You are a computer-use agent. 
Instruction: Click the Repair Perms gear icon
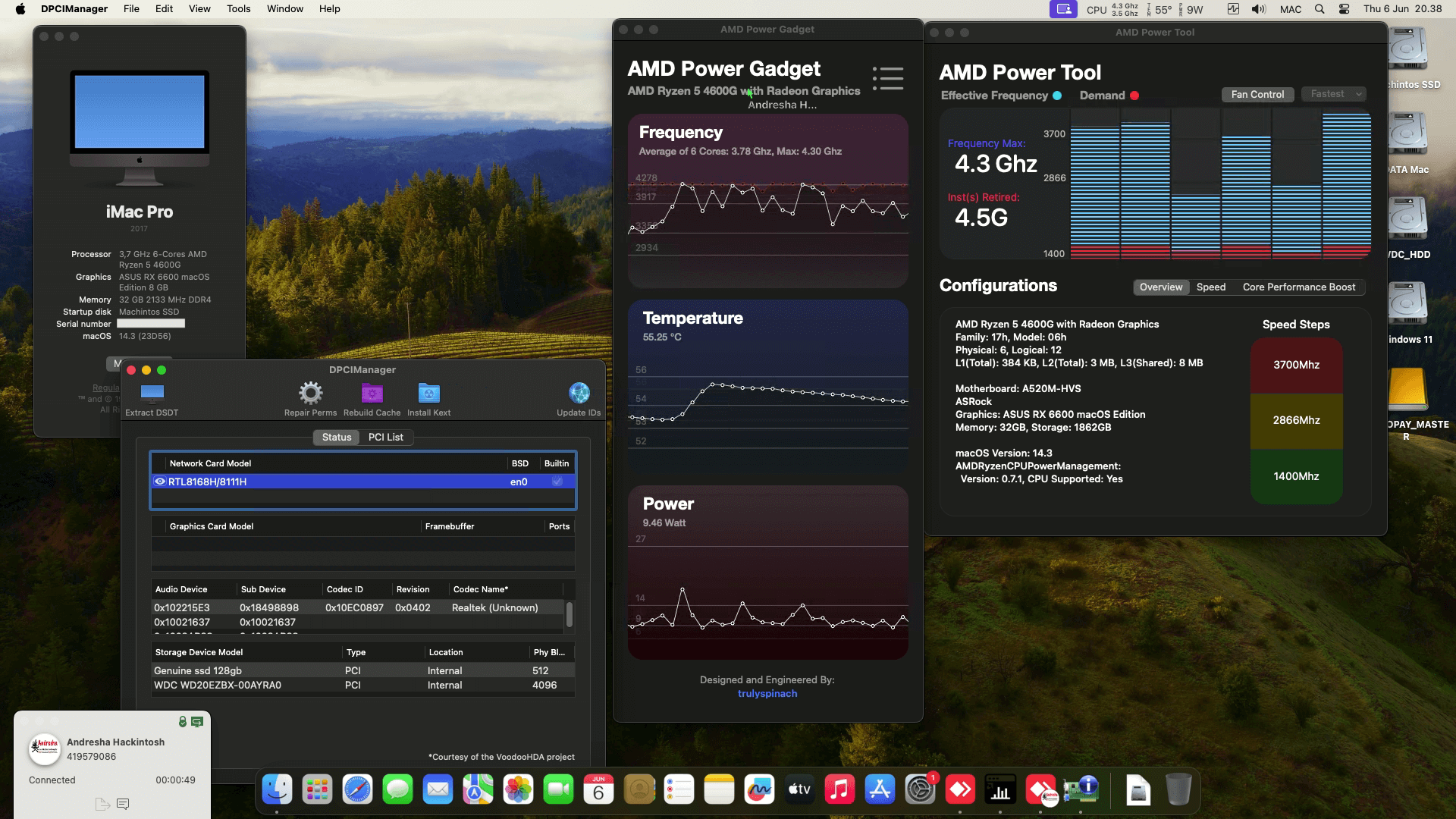tap(310, 393)
